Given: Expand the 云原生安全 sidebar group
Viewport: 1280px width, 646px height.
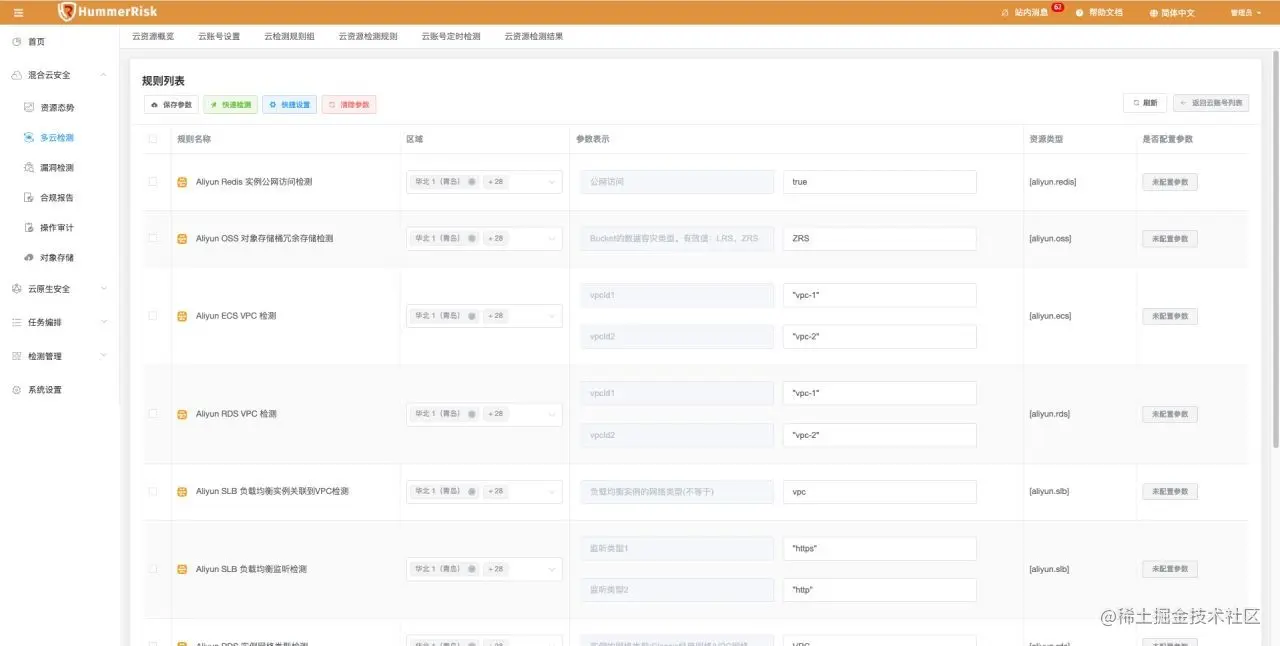Looking at the screenshot, I should click(x=103, y=289).
